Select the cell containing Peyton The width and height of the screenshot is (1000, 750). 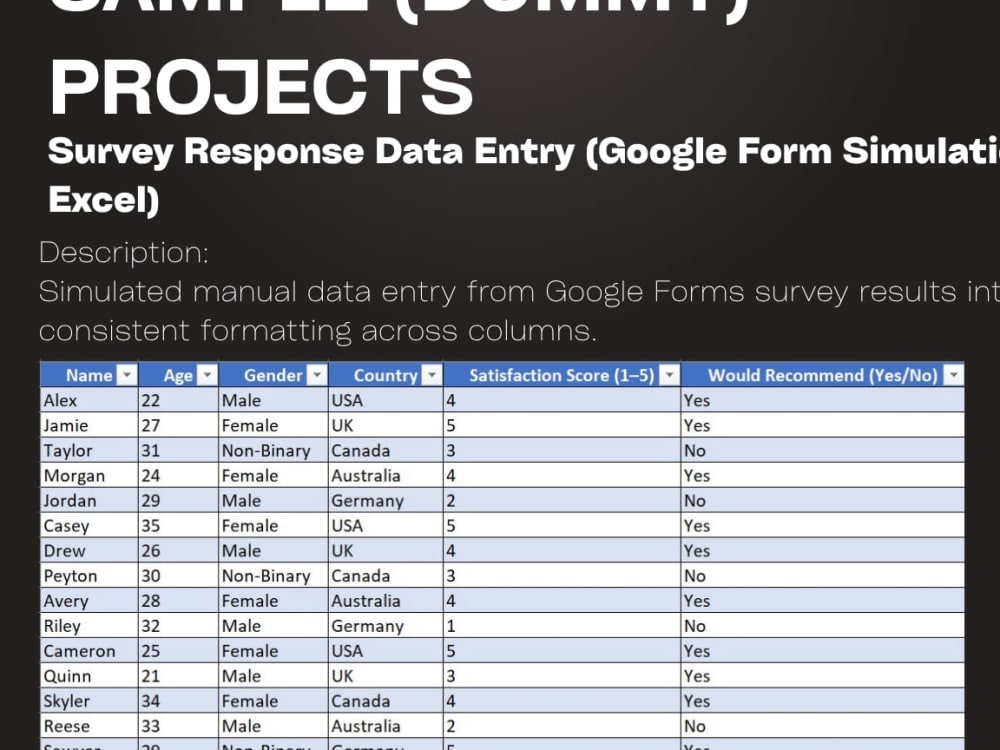click(x=89, y=576)
